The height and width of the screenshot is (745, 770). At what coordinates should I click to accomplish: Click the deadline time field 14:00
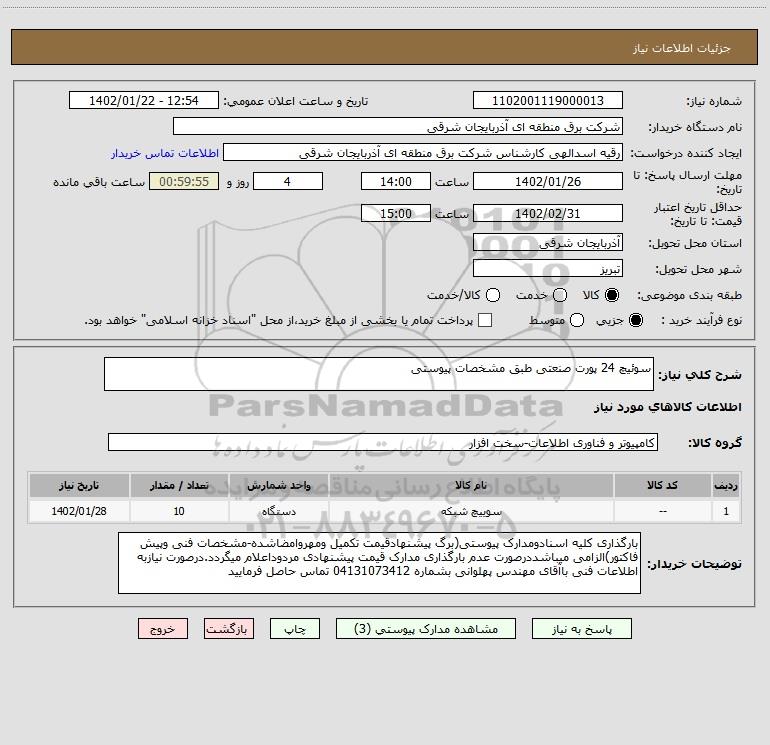(x=396, y=181)
